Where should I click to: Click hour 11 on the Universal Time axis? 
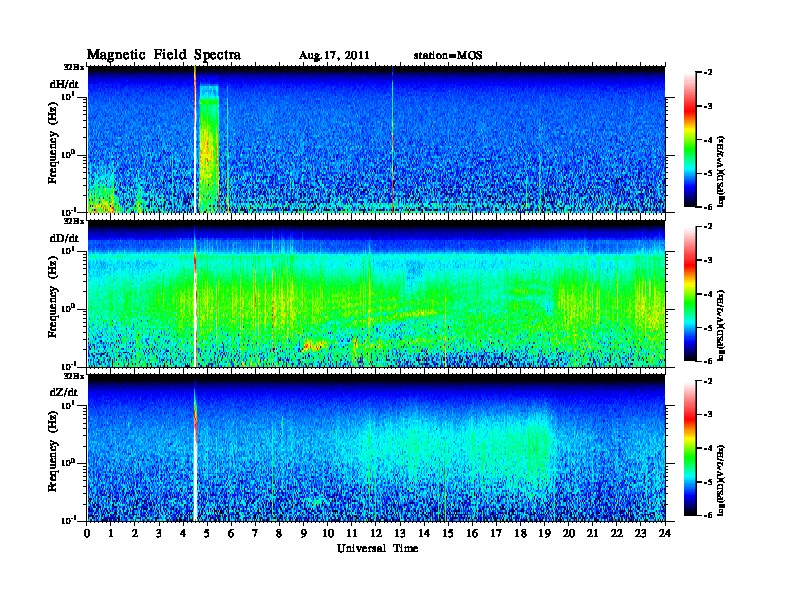click(352, 533)
